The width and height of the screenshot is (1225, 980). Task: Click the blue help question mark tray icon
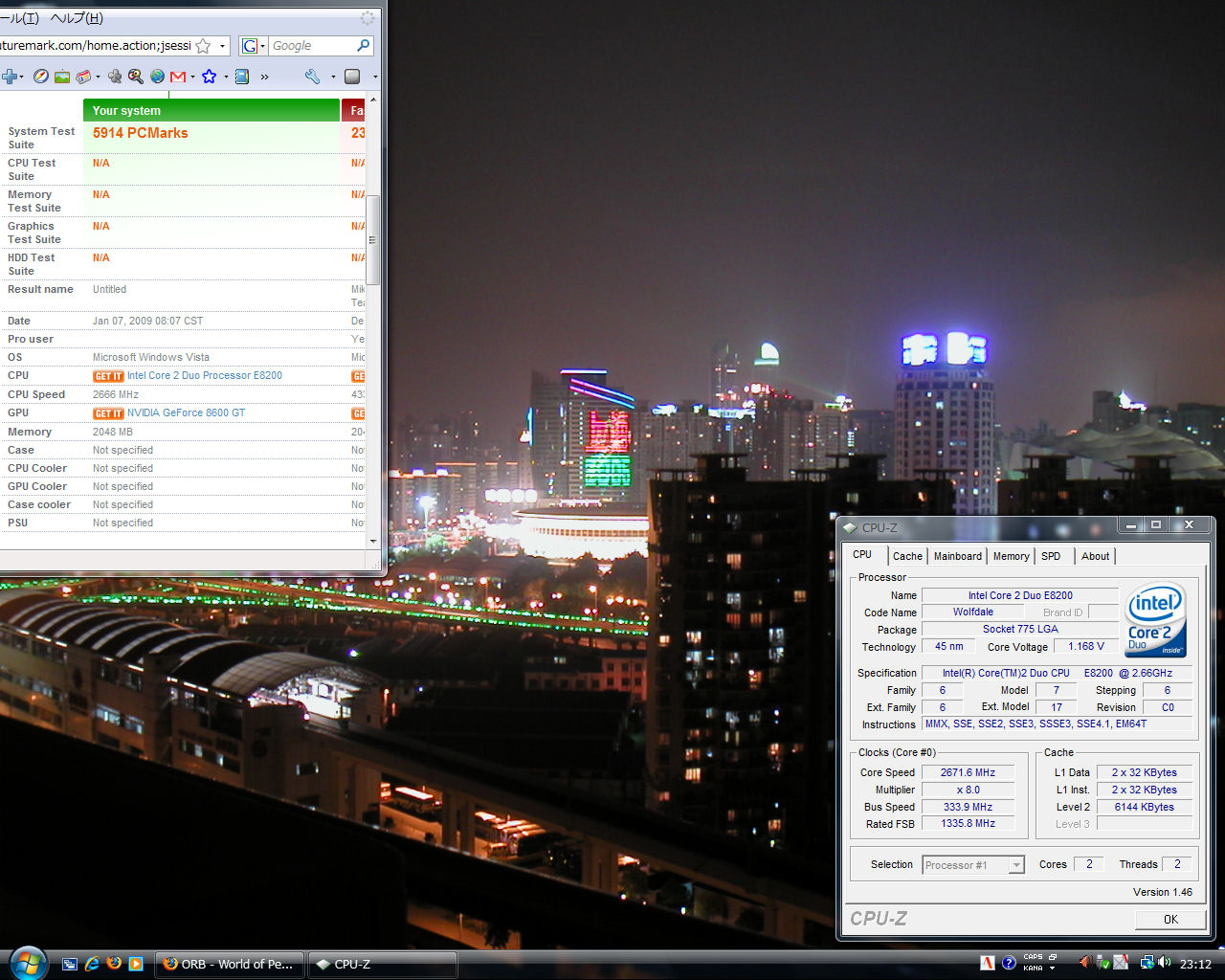(x=1009, y=963)
